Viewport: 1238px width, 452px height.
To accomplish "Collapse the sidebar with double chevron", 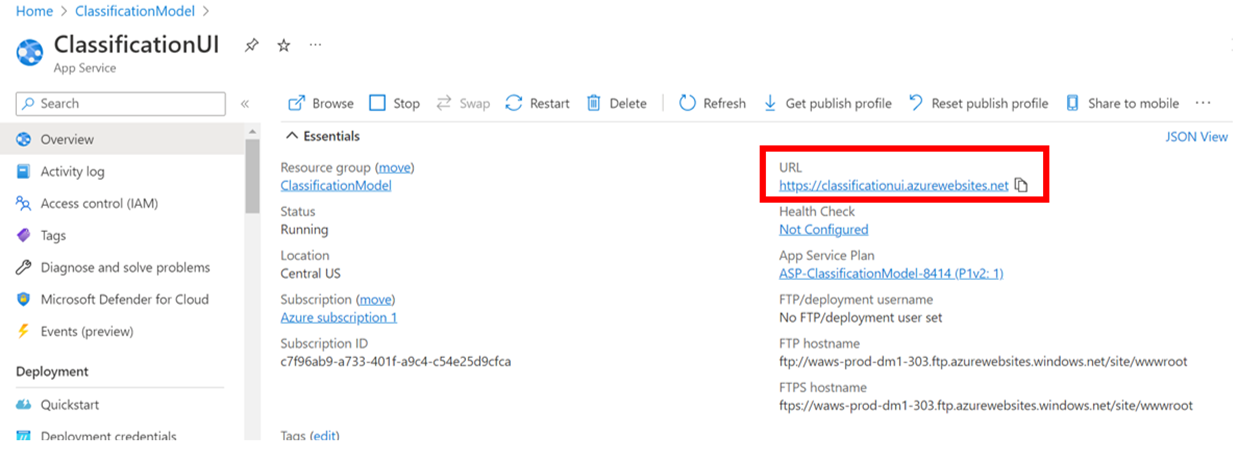I will [245, 104].
